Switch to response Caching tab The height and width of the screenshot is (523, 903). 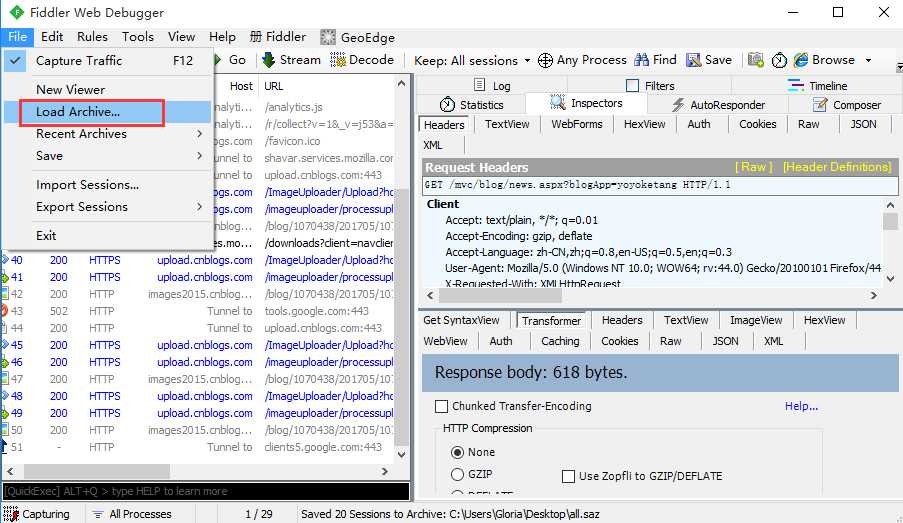[x=560, y=341]
